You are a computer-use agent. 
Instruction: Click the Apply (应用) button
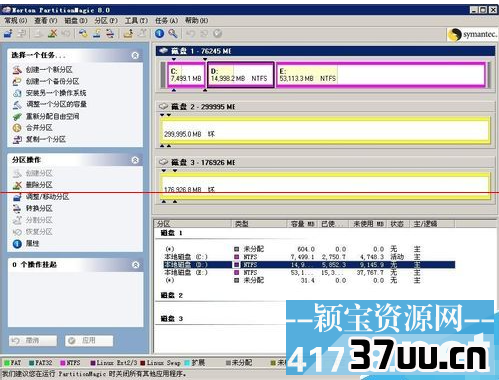[89, 340]
